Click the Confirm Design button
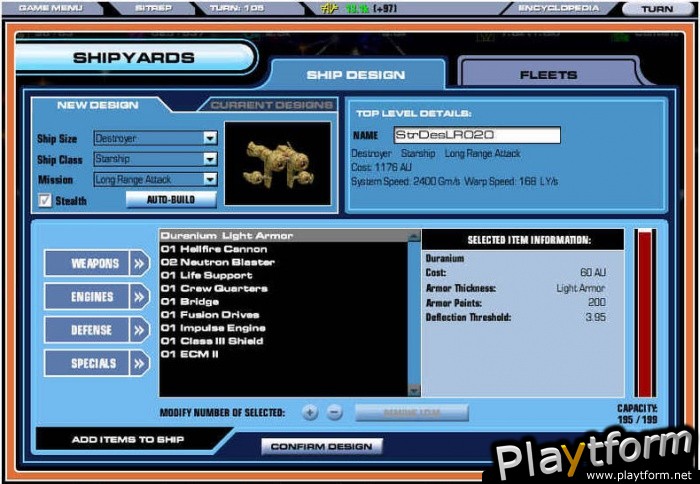 [x=322, y=446]
